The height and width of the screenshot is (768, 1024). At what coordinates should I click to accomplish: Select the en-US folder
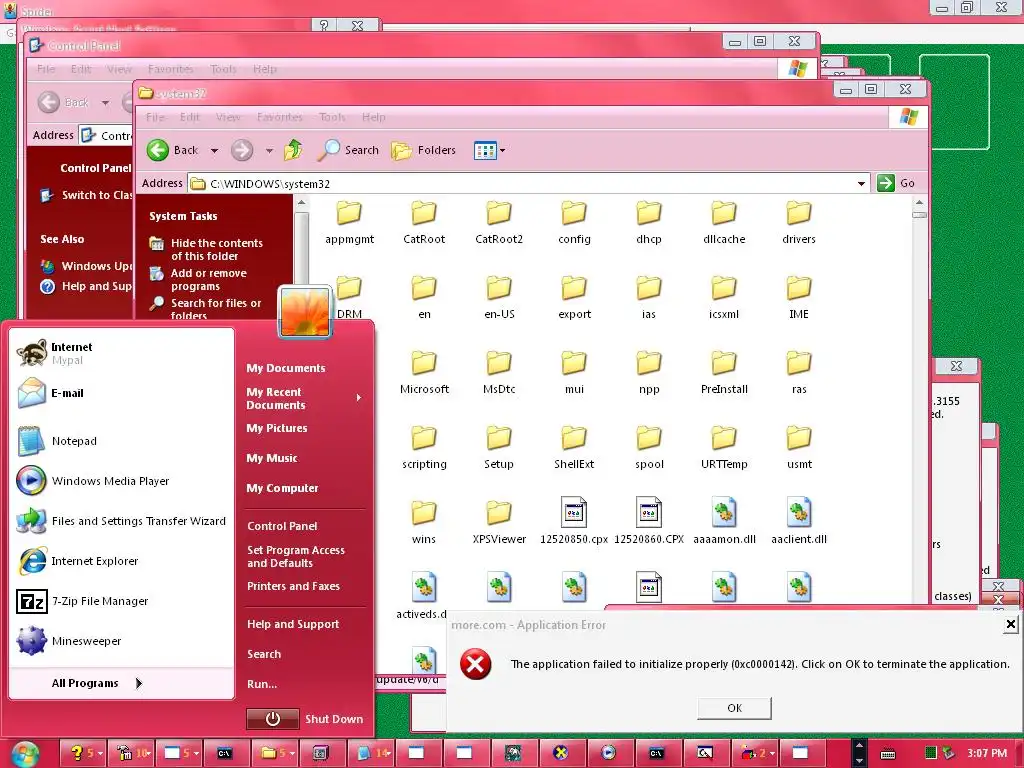point(499,298)
